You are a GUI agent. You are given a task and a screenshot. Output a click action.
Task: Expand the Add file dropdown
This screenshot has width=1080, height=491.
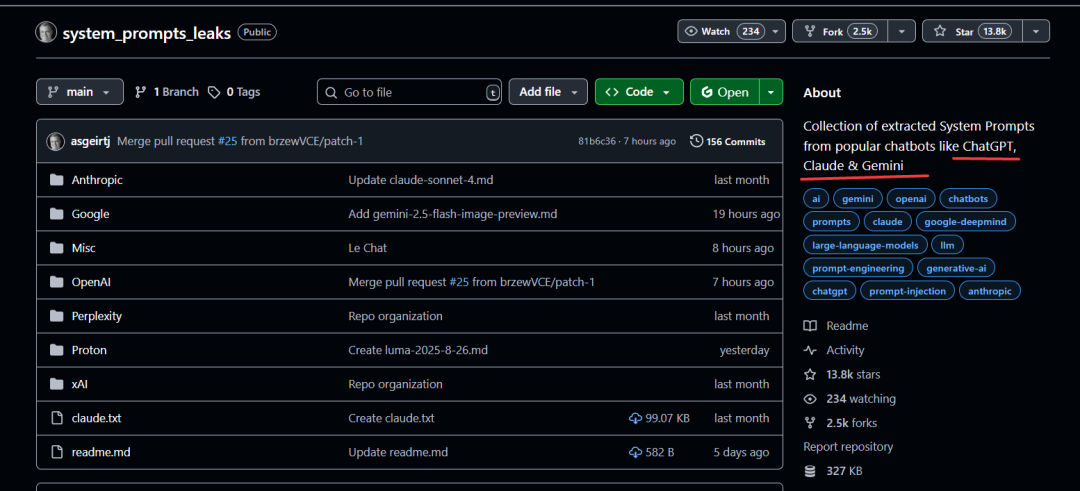(548, 92)
